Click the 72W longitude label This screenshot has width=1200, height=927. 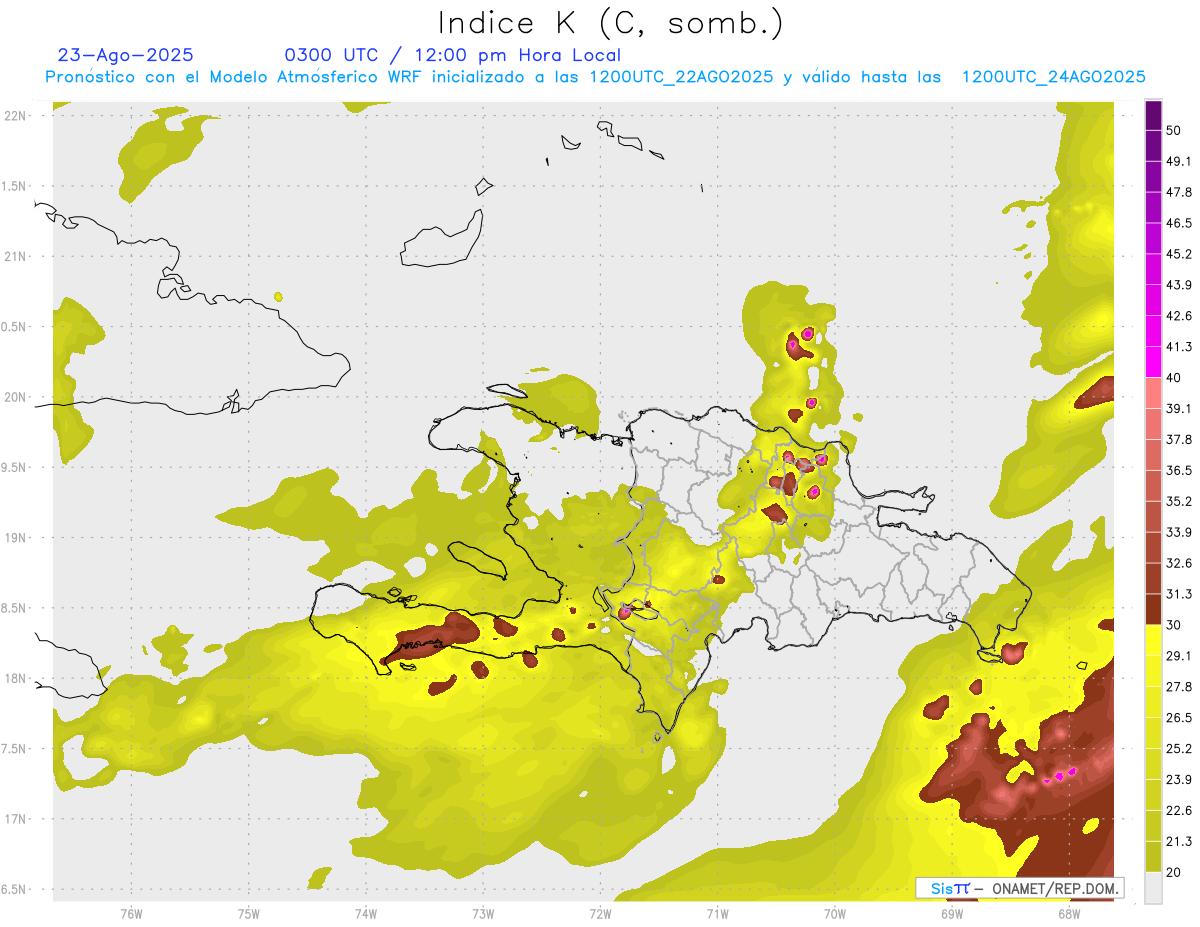[600, 913]
